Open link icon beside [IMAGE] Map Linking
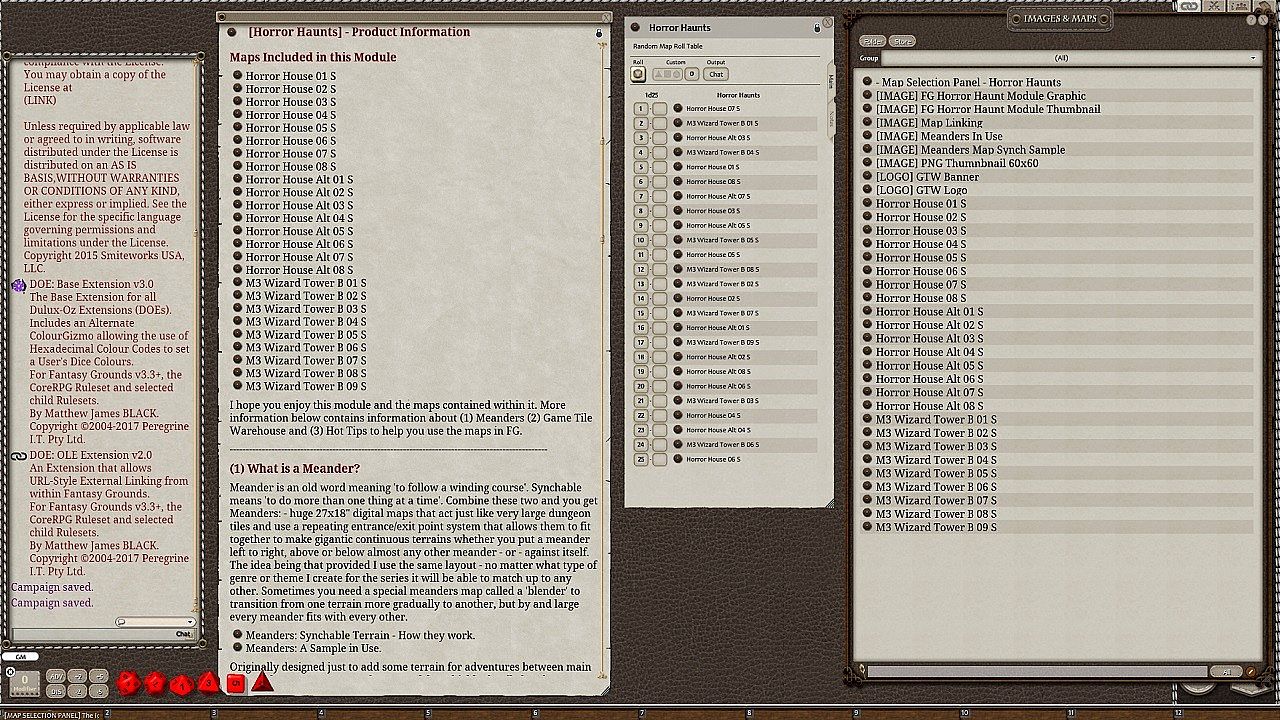Image resolution: width=1280 pixels, height=720 pixels. point(867,123)
